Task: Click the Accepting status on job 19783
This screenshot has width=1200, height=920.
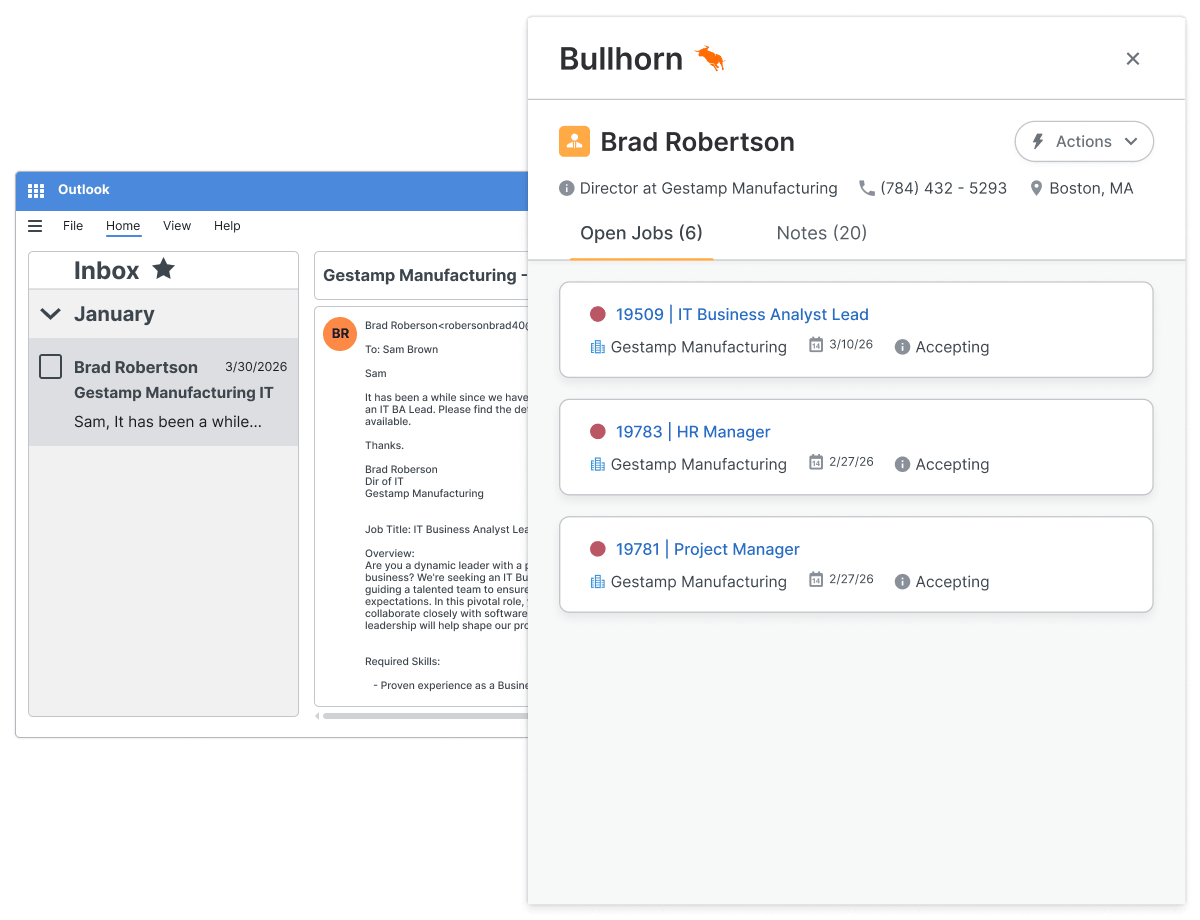Action: (952, 464)
